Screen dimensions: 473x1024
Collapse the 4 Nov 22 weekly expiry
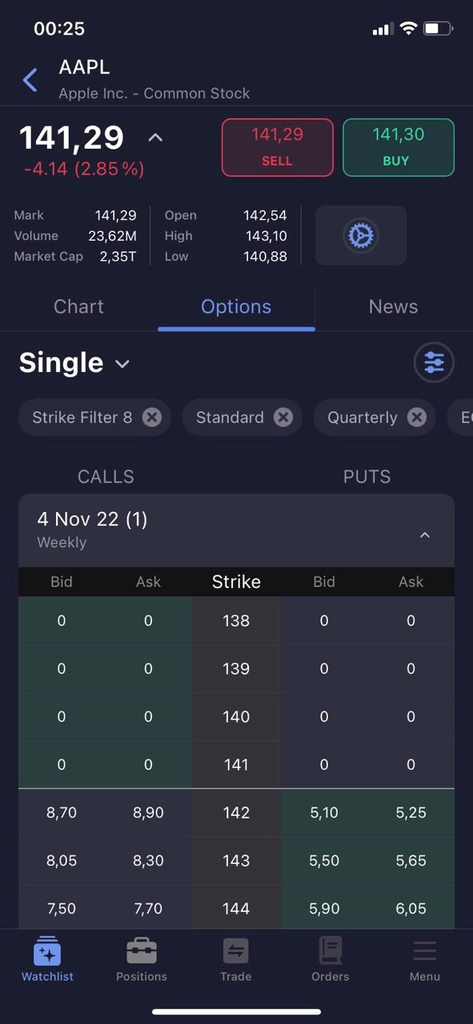[x=425, y=536]
